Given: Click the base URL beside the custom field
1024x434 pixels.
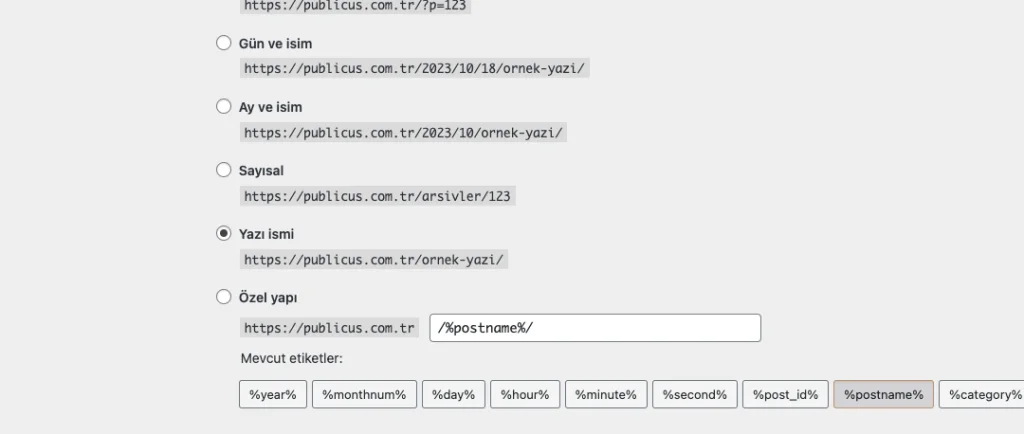Looking at the screenshot, I should coord(329,328).
